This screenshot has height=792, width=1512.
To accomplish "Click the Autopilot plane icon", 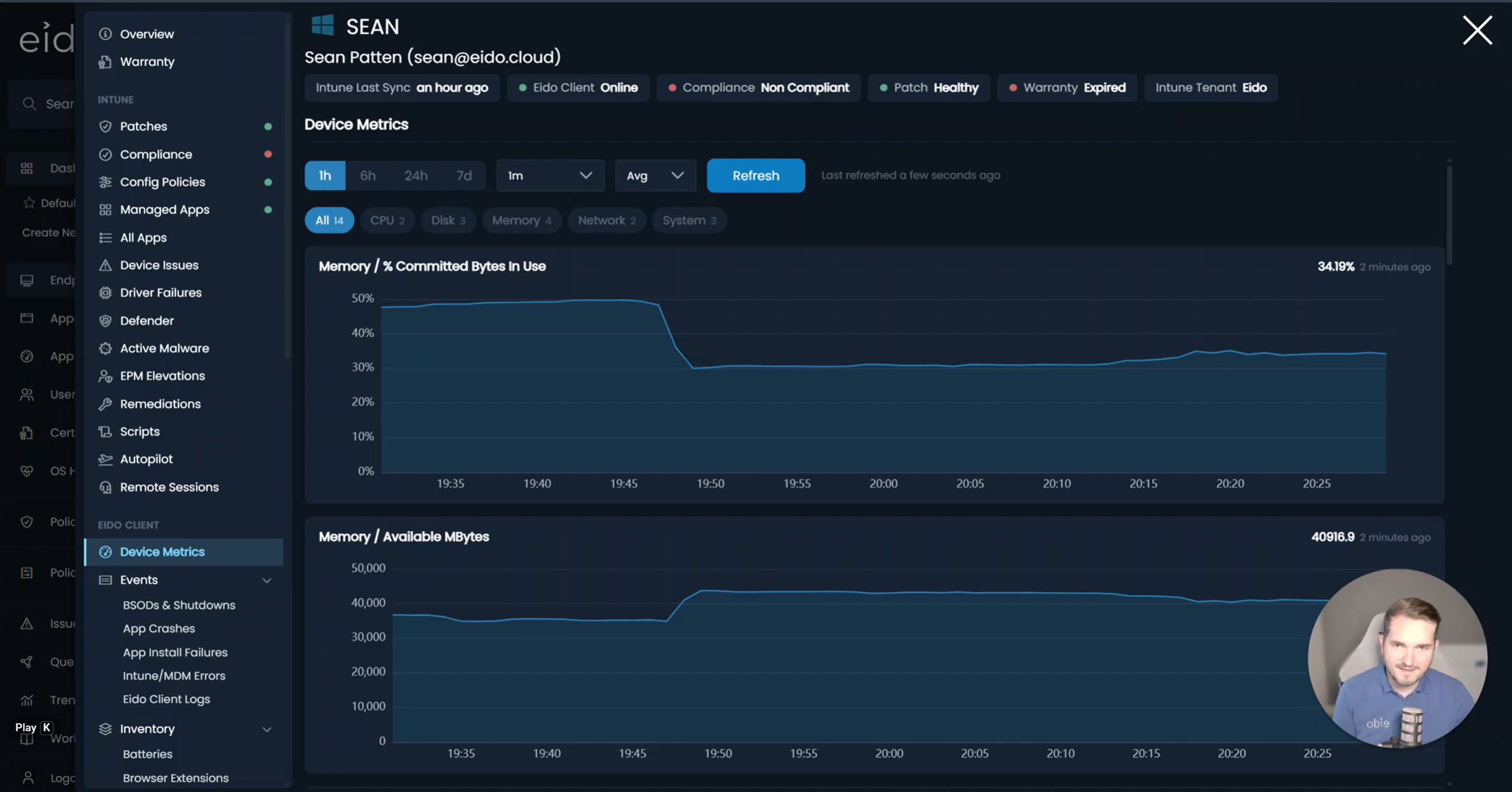I will point(105,459).
